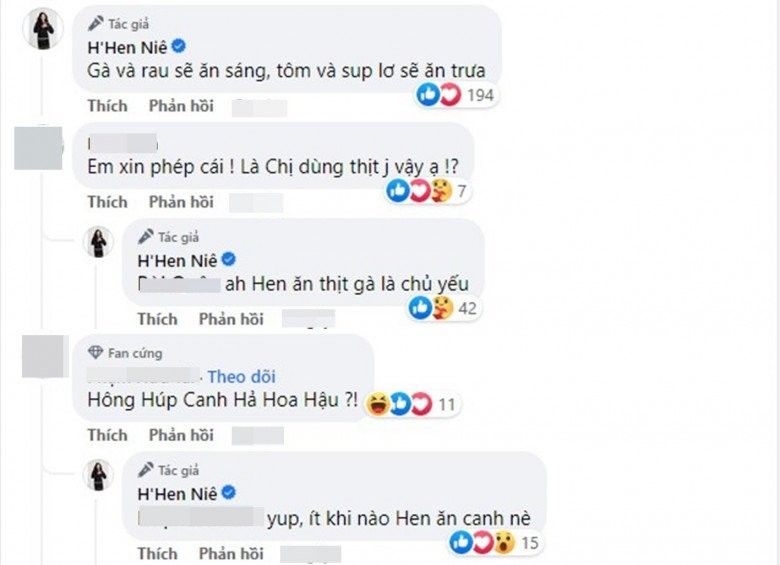Screen dimensions: 780x565
Task: Reply to the "yup, ít khi nào Hen ăn canh" comment
Action: point(231,553)
